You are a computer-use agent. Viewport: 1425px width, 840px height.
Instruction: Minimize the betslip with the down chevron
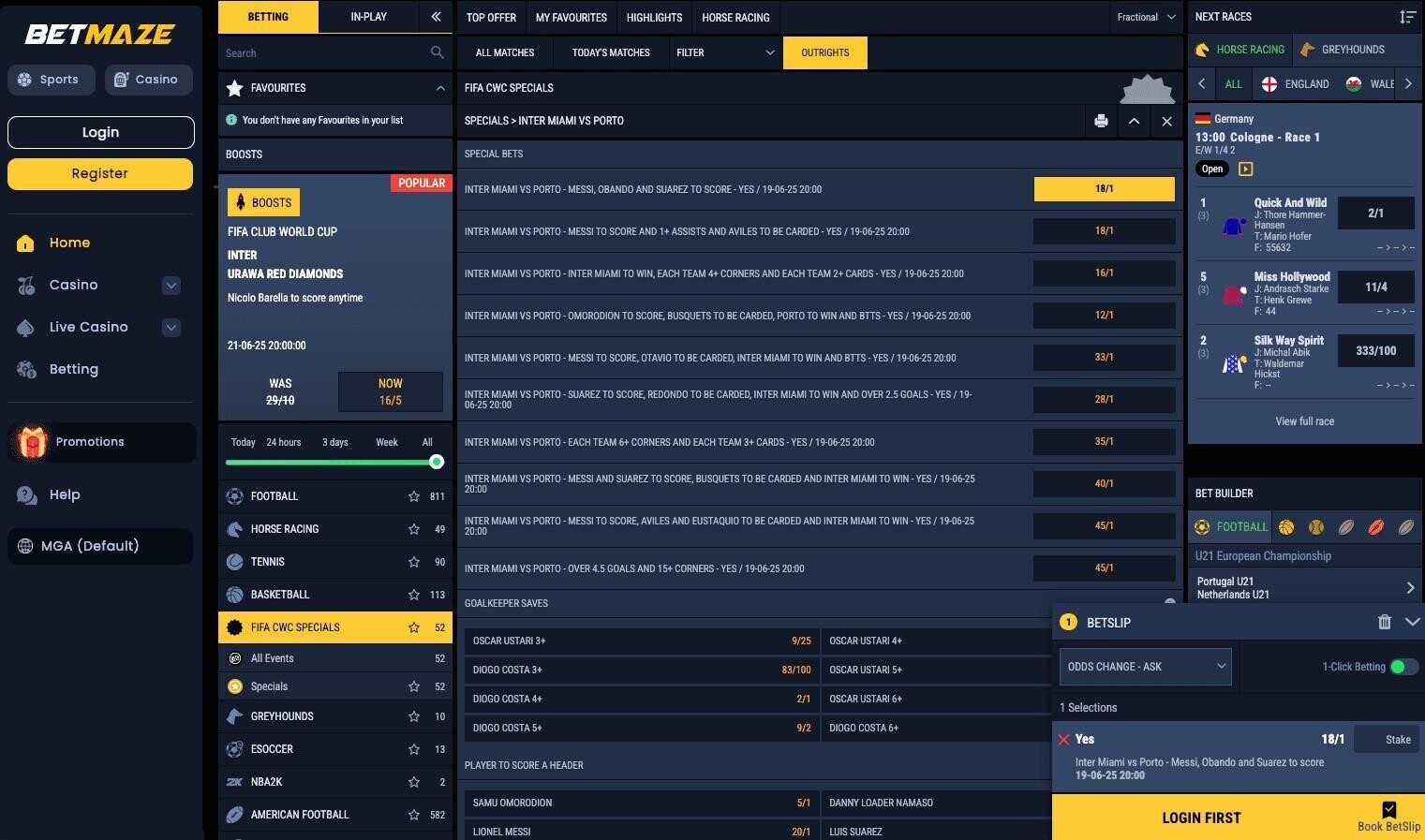[1413, 622]
